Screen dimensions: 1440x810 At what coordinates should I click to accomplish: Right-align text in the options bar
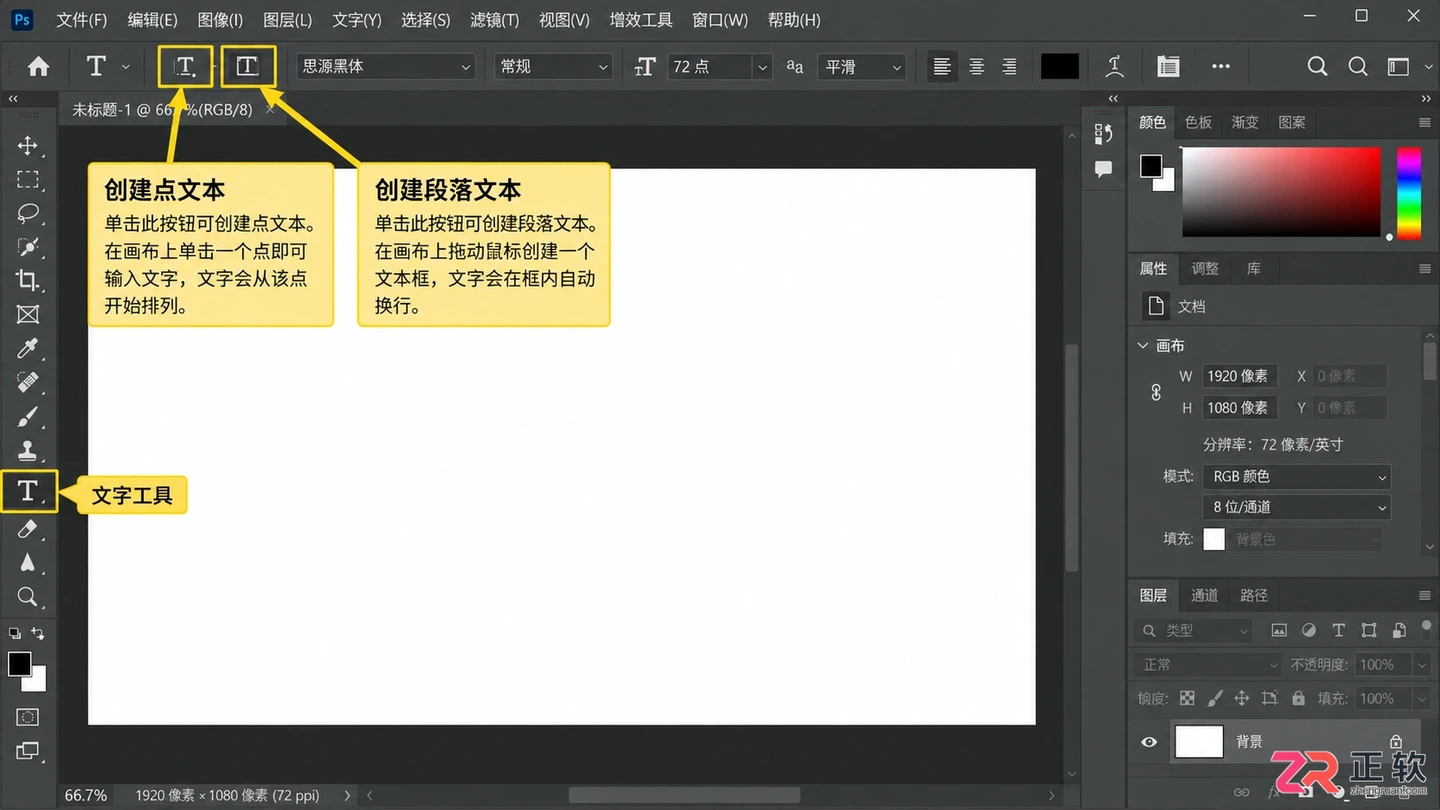tap(1009, 67)
